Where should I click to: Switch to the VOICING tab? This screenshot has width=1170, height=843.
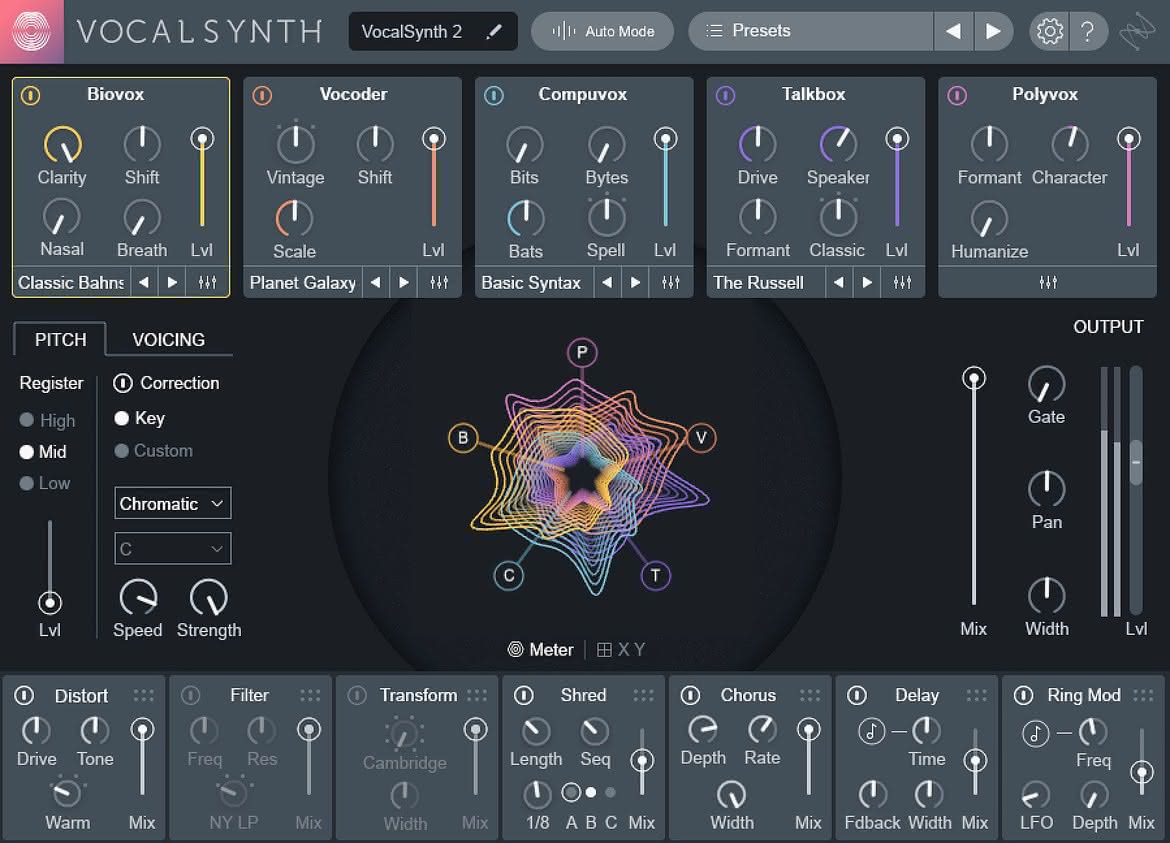[x=169, y=339]
